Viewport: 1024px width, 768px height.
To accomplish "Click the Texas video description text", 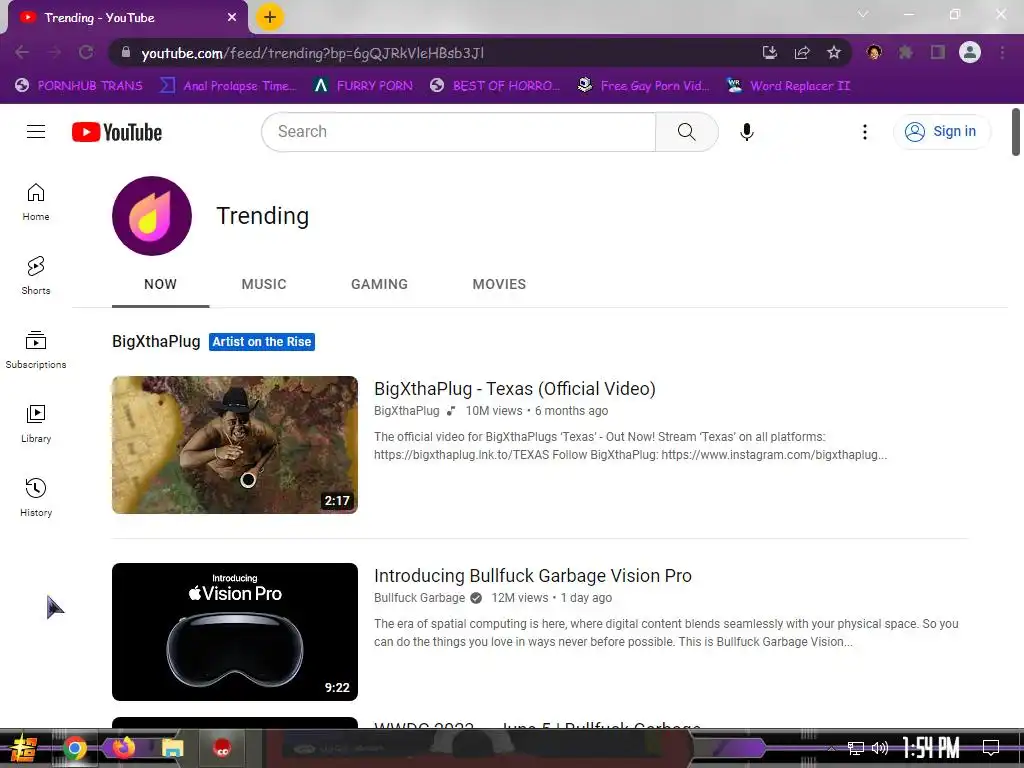I will 630,445.
